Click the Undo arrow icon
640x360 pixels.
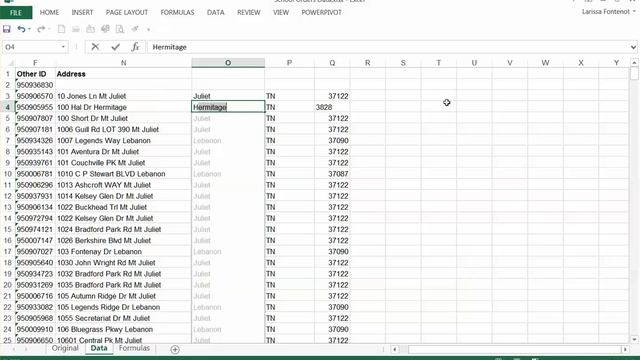(x=21, y=29)
